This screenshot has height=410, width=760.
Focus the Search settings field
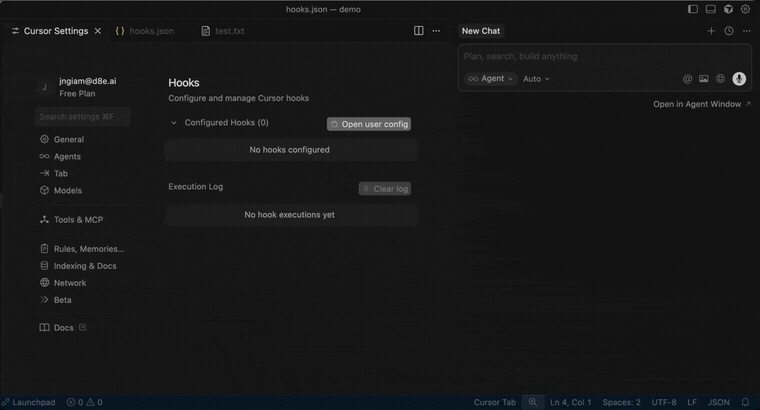[83, 116]
